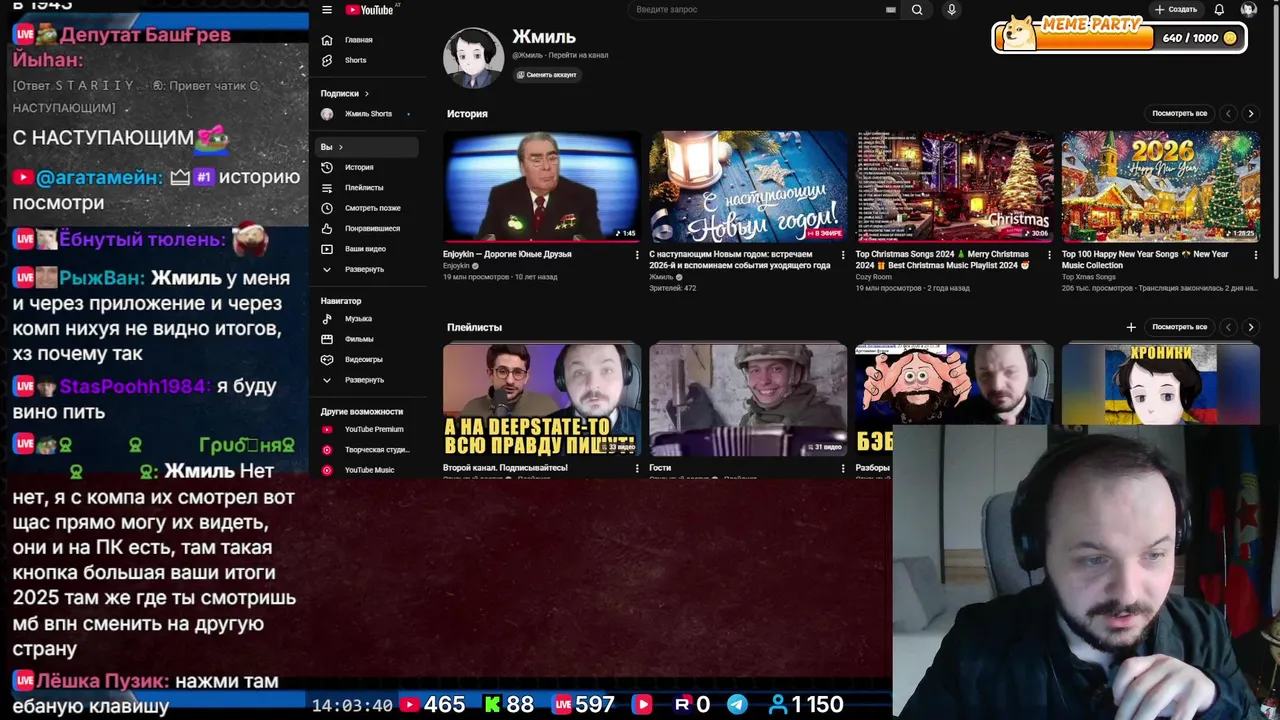This screenshot has height=720, width=1280.
Task: Open Фильмы in the Навигатор section
Action: click(x=367, y=339)
